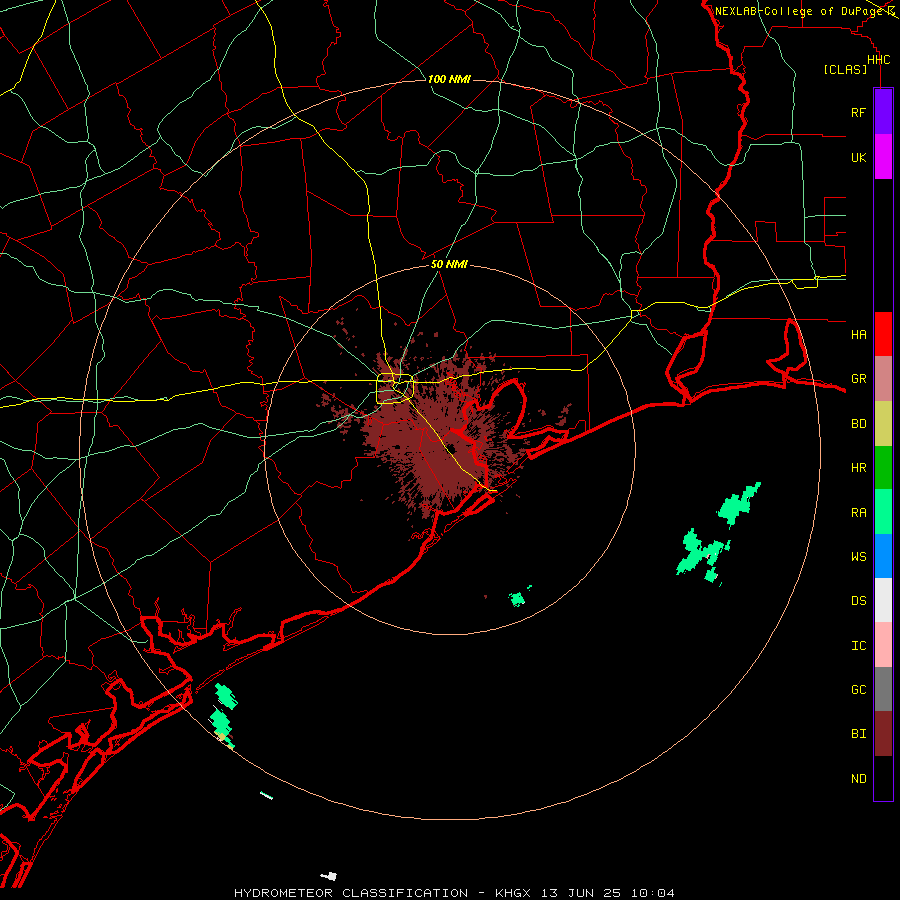
Task: Click the 'HA' legend label
Action: click(x=859, y=335)
